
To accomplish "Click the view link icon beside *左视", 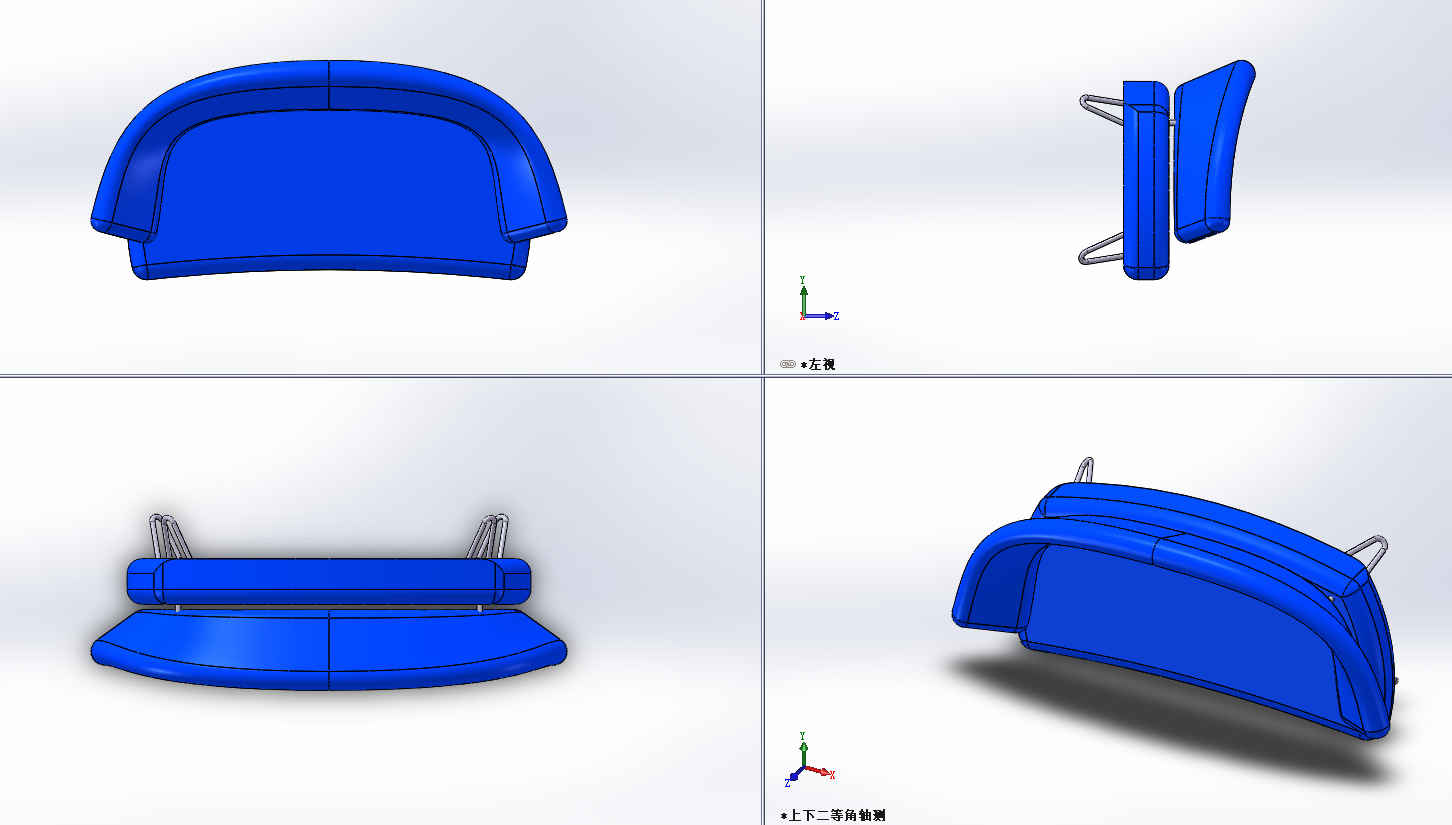I will [x=787, y=364].
